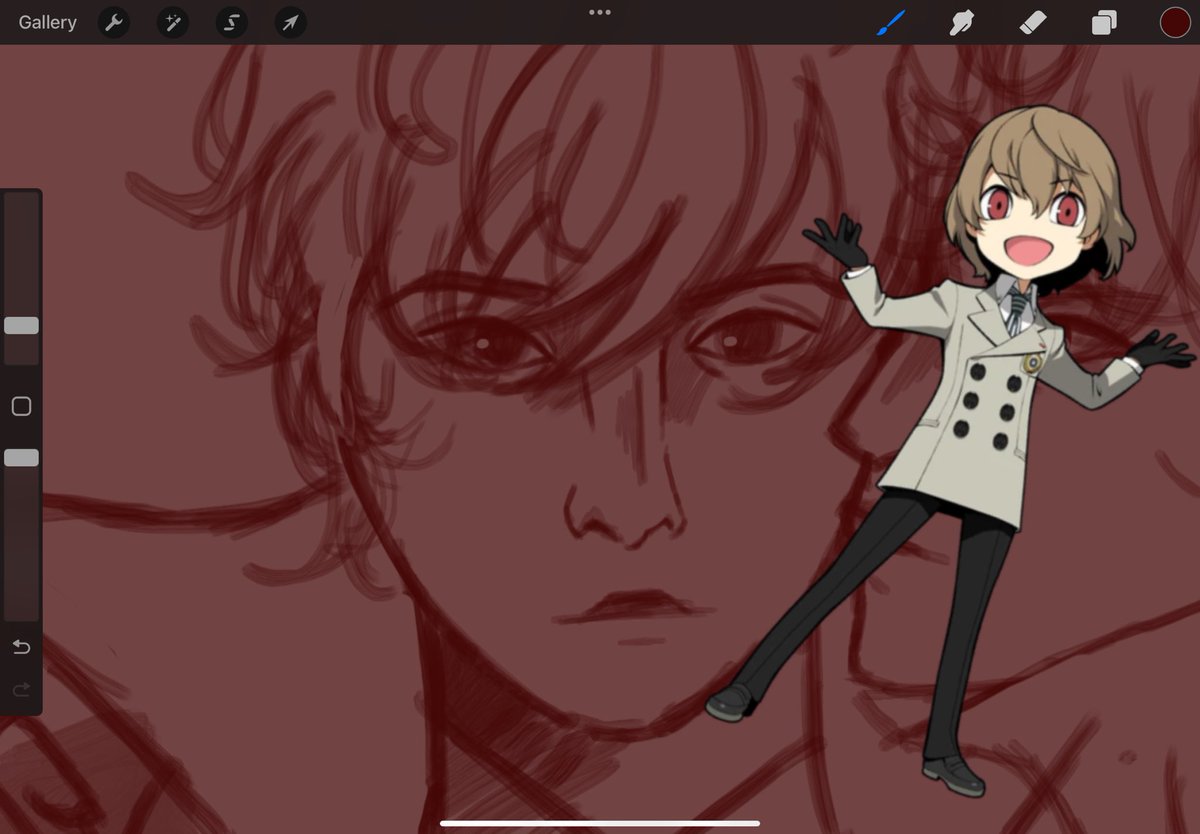The image size is (1200, 834).
Task: Activate the Selection tool
Action: (x=231, y=22)
